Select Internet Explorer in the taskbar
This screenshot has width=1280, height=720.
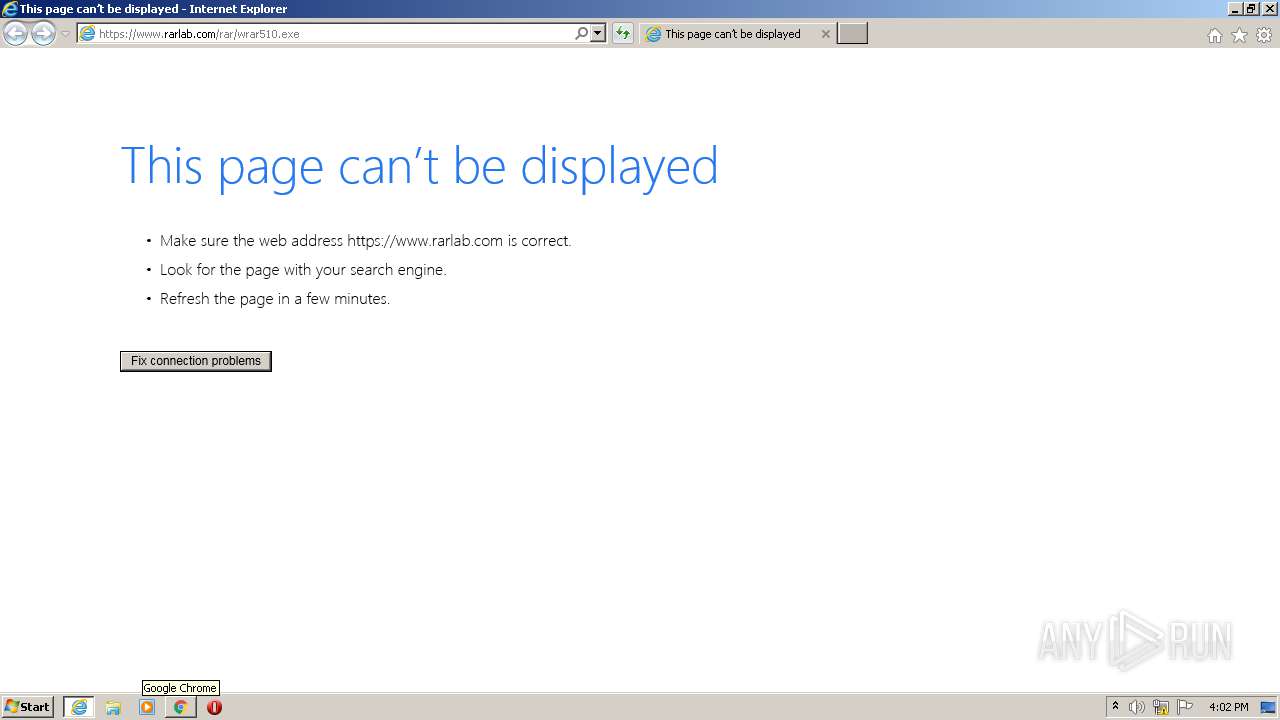tap(79, 707)
